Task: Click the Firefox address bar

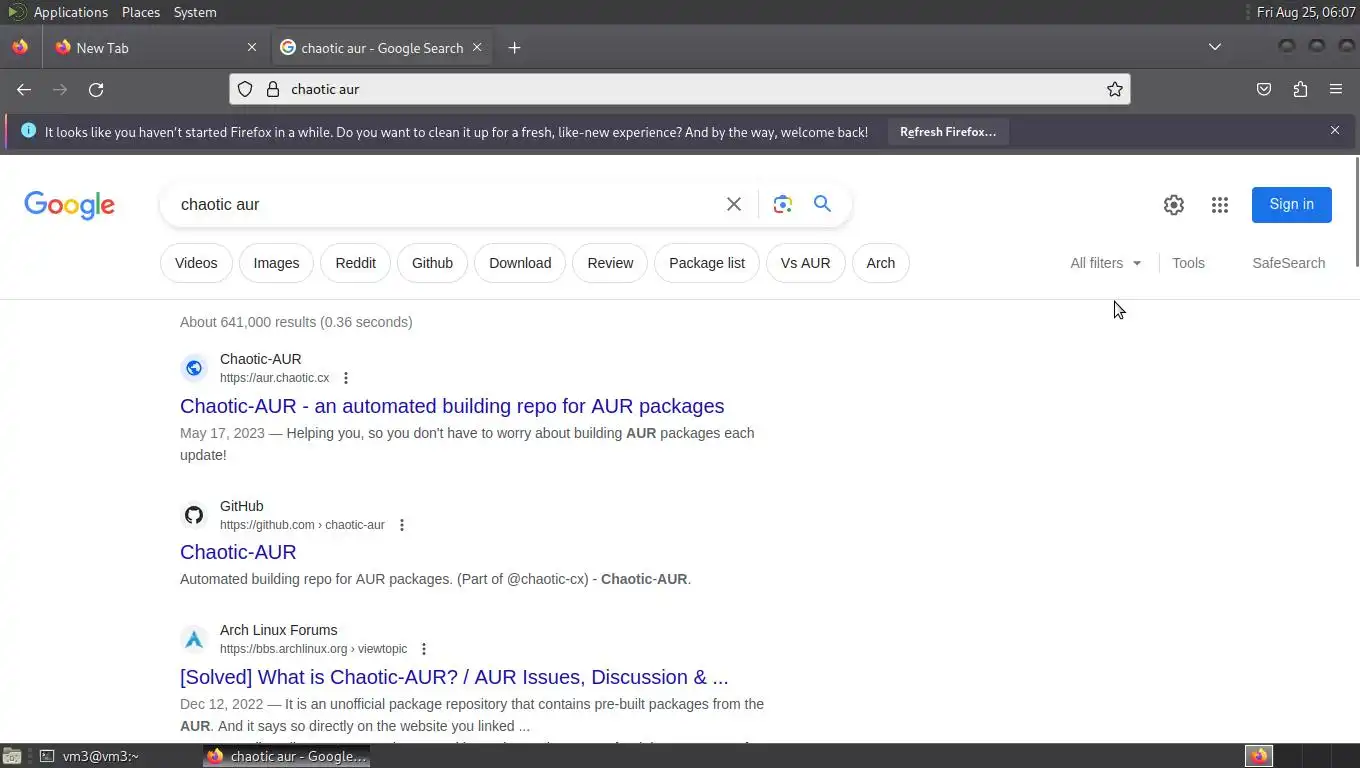Action: tap(680, 89)
